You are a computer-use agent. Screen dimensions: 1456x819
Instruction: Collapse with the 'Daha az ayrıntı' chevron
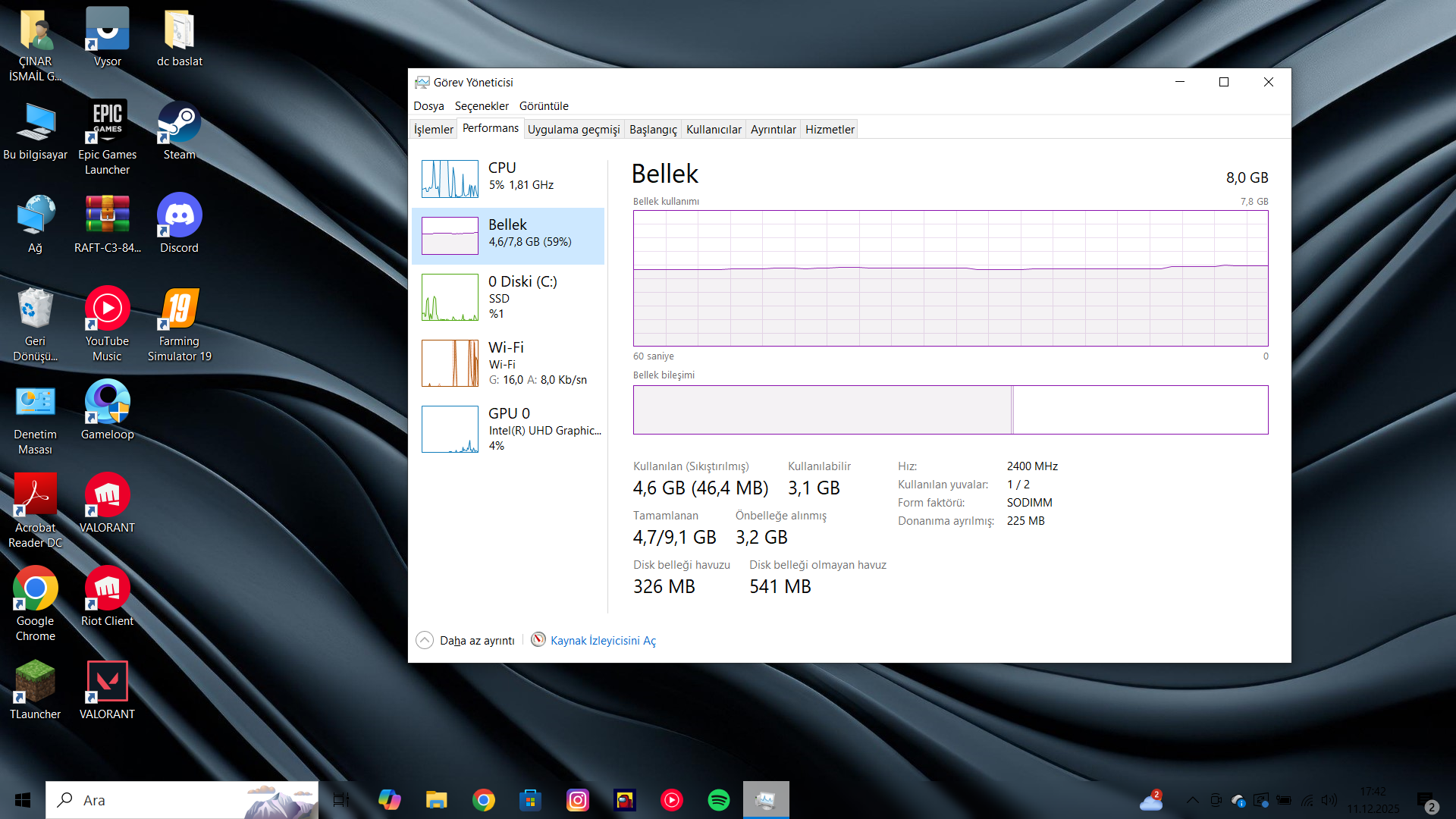tap(425, 641)
